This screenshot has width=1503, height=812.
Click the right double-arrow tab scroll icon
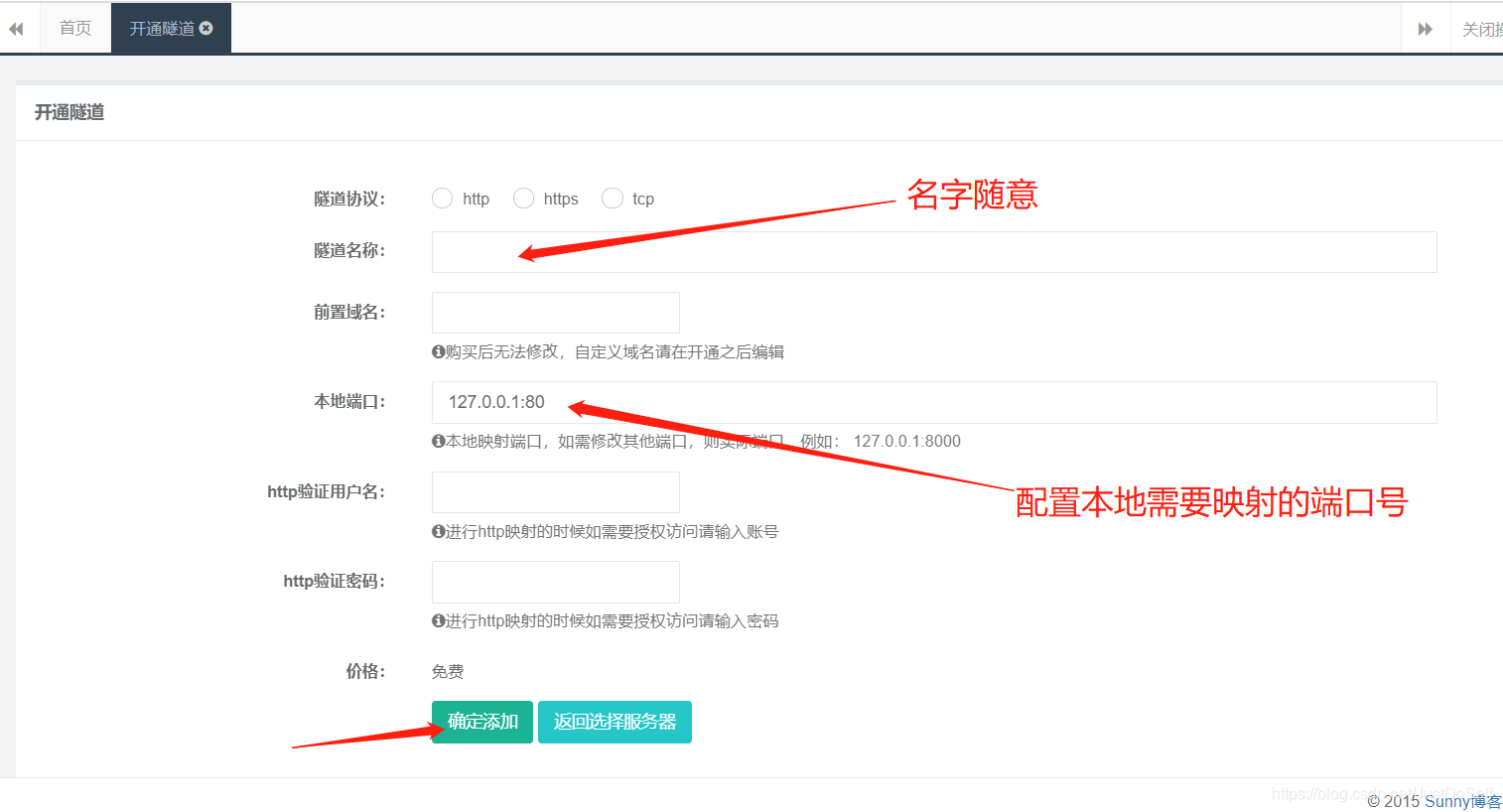1426,29
